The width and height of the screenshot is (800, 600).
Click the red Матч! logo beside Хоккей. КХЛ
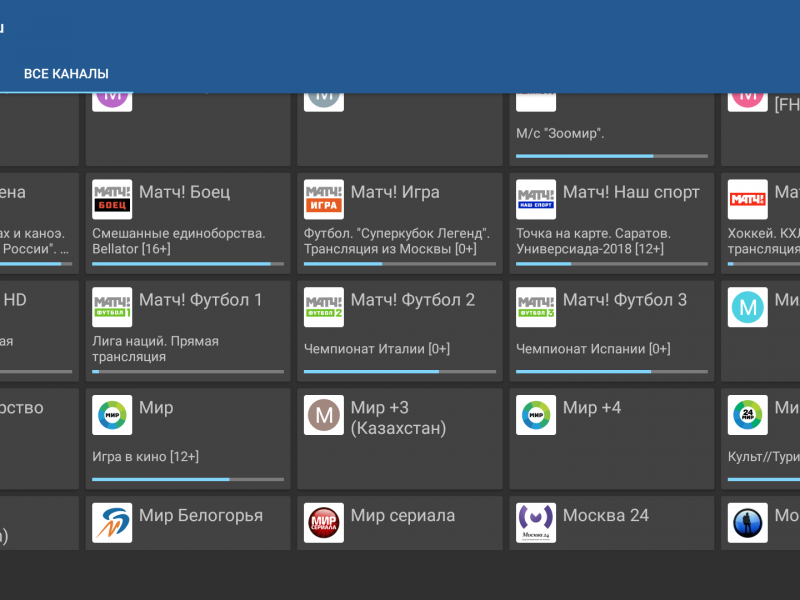[x=747, y=199]
